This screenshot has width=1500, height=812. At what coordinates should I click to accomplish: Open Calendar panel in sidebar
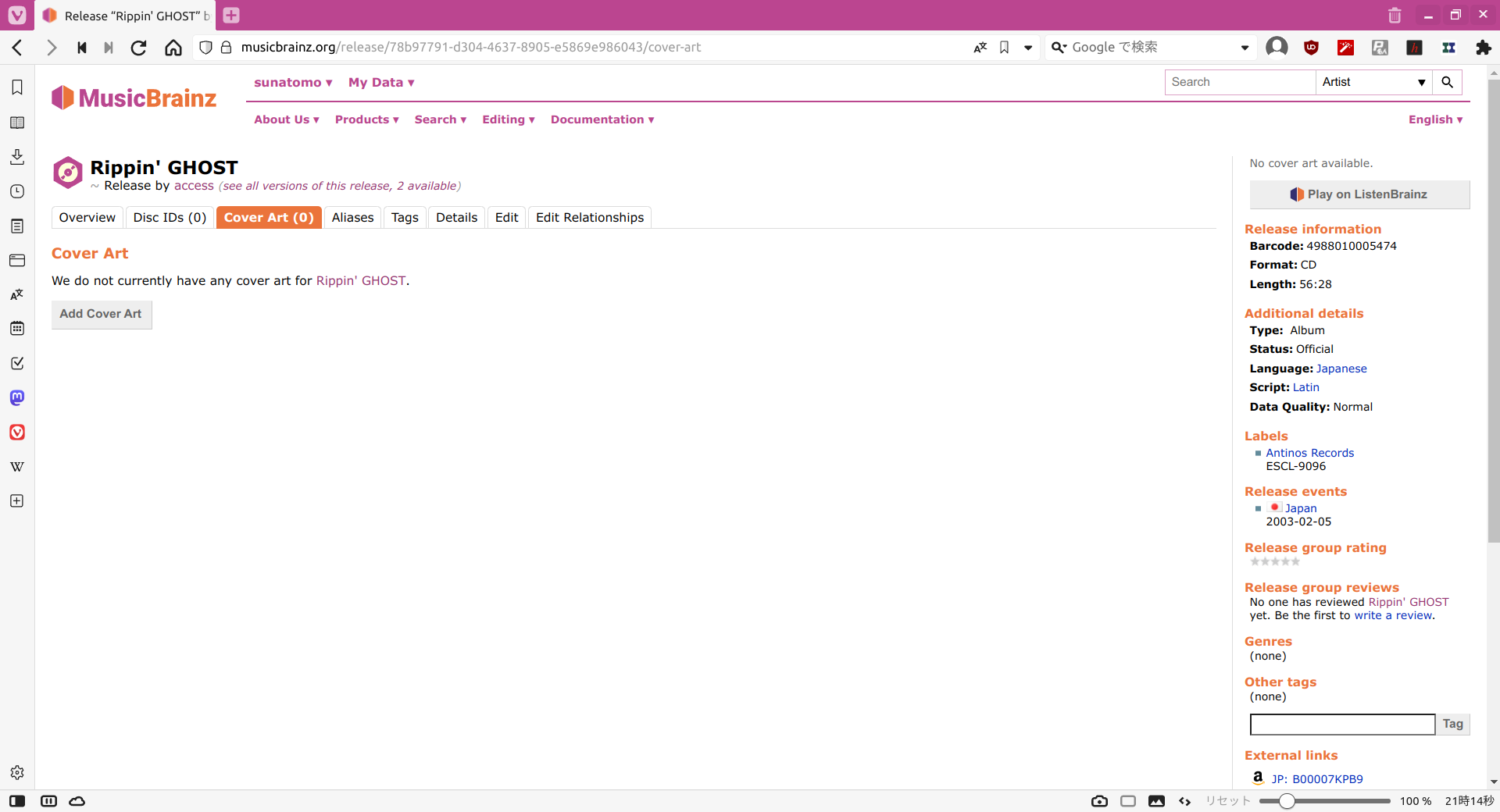pos(17,329)
